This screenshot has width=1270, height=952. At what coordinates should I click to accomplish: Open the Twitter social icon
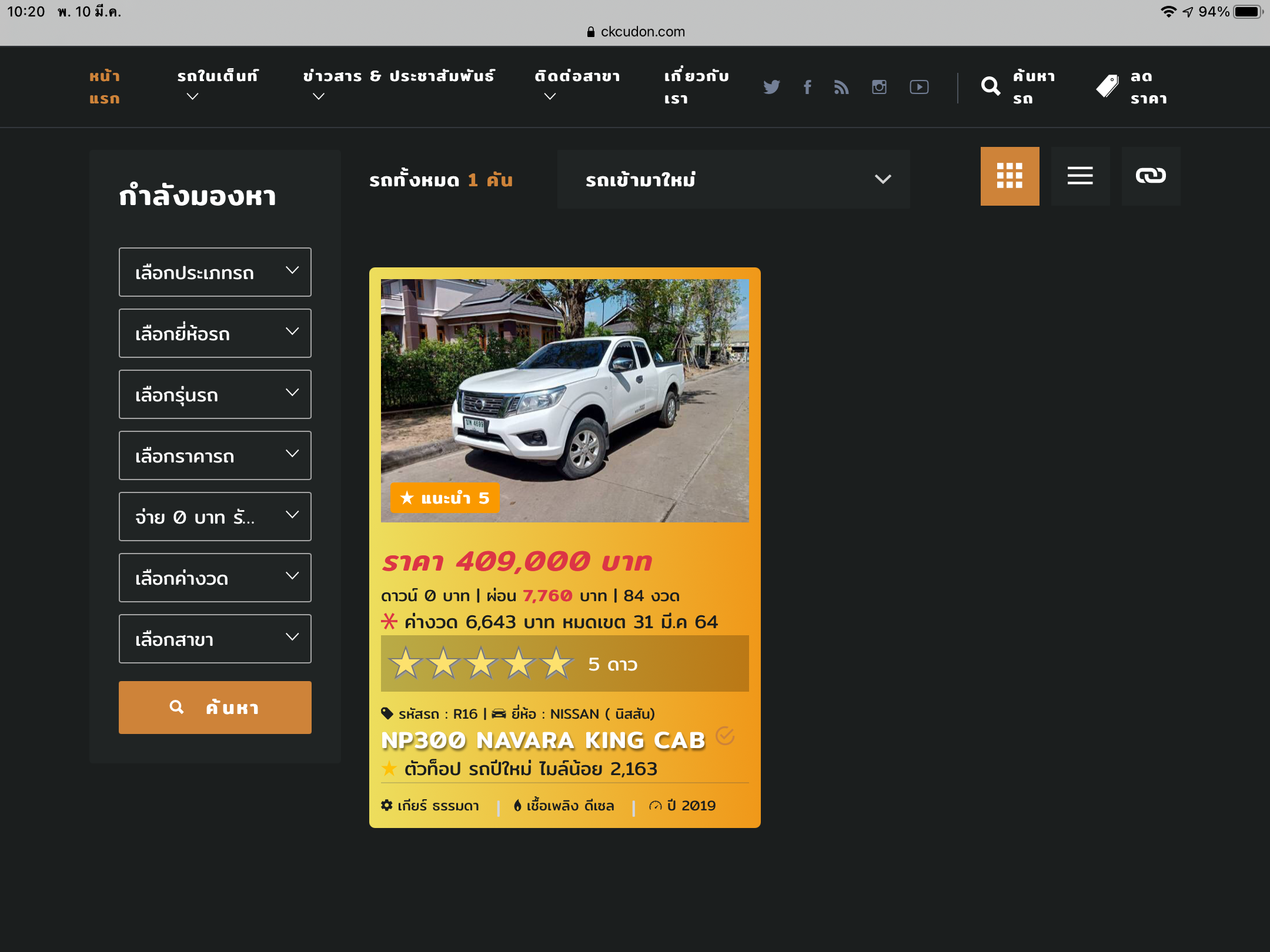(x=771, y=87)
